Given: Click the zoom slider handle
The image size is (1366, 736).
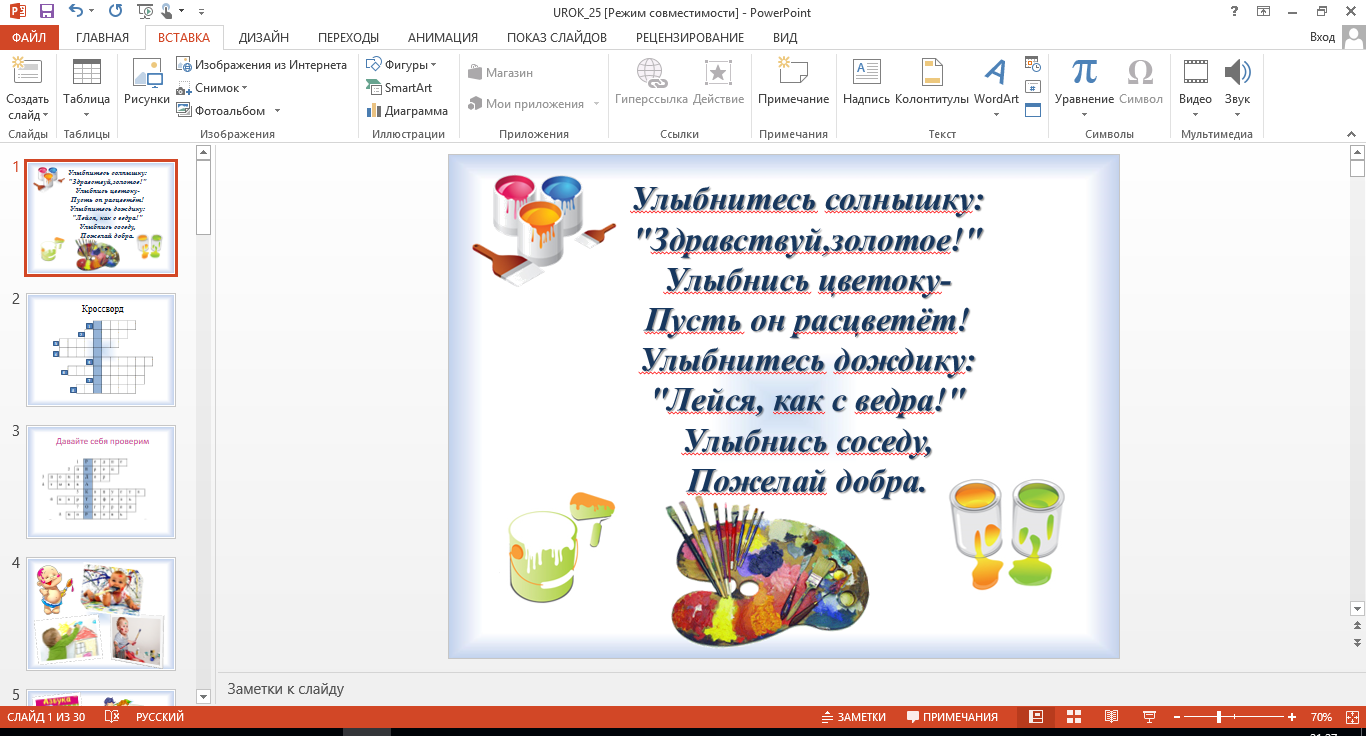Looking at the screenshot, I should point(1218,717).
